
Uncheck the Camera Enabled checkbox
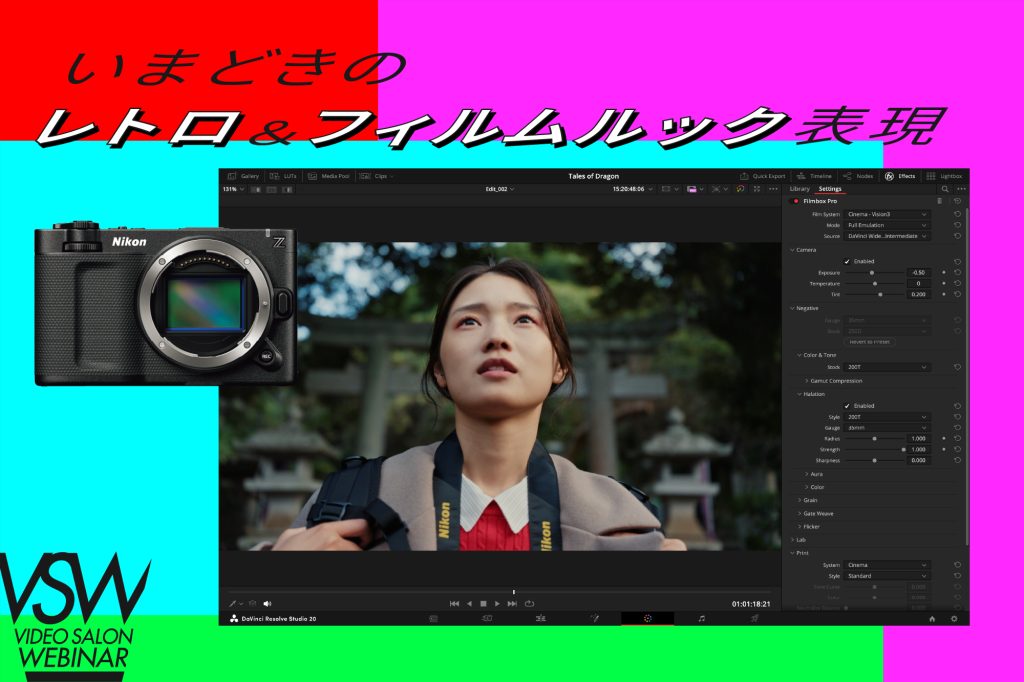847,261
